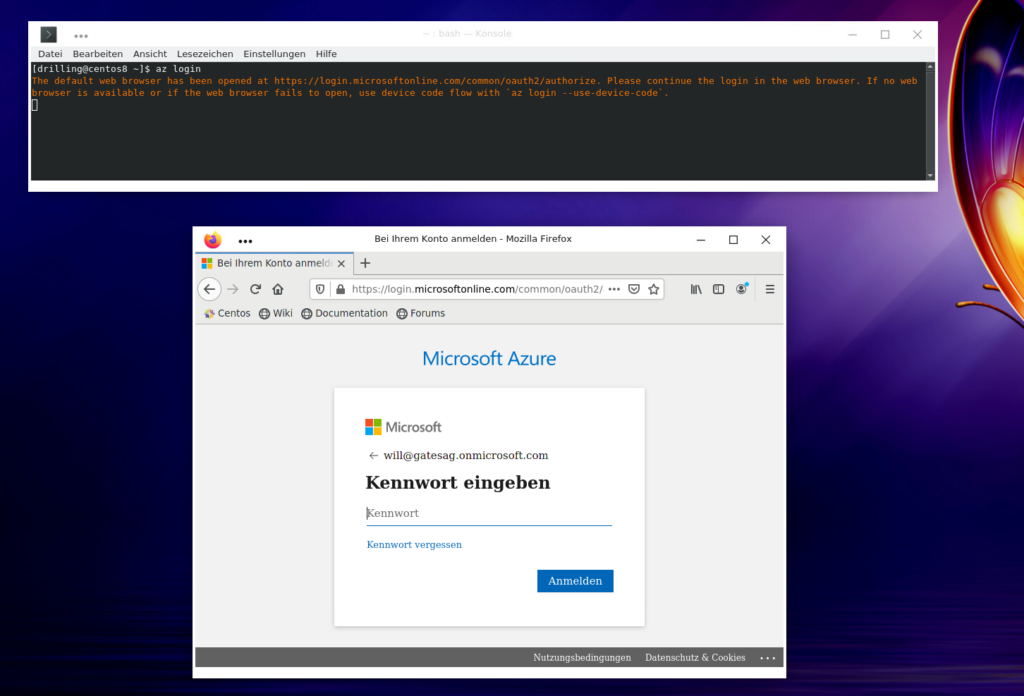This screenshot has height=696, width=1024.
Task: Click the Firefox address bar URL
Action: [x=477, y=289]
